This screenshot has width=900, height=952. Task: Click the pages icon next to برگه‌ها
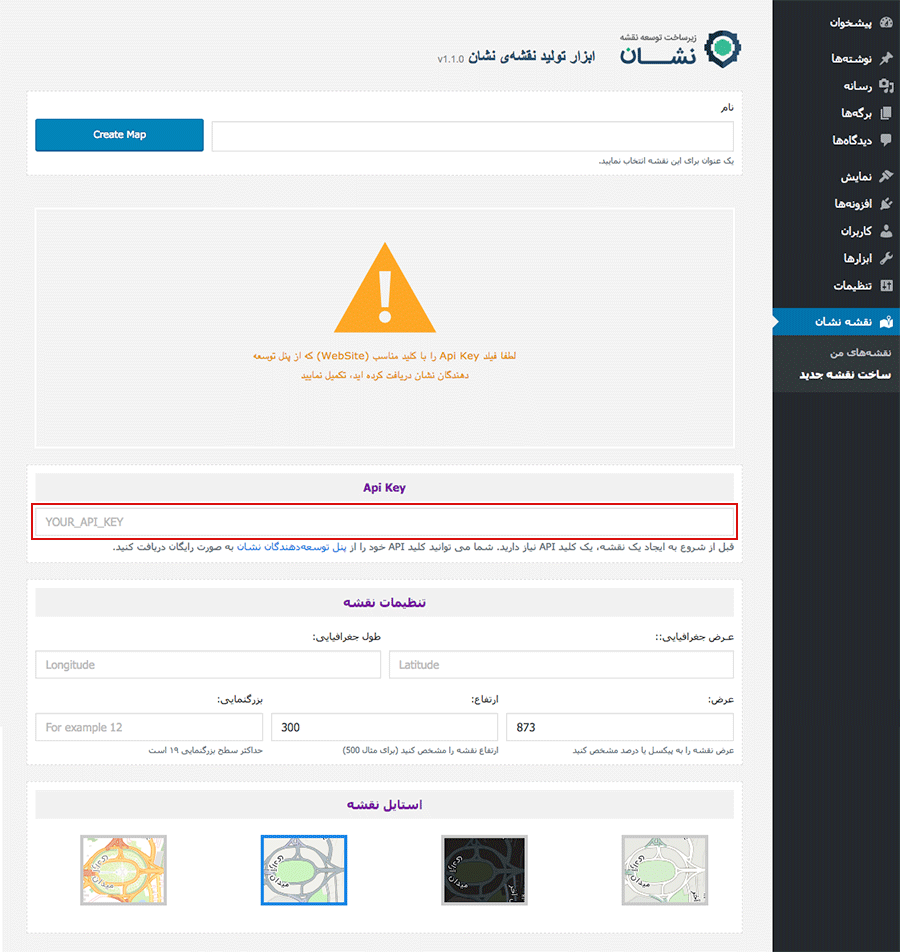[x=886, y=113]
